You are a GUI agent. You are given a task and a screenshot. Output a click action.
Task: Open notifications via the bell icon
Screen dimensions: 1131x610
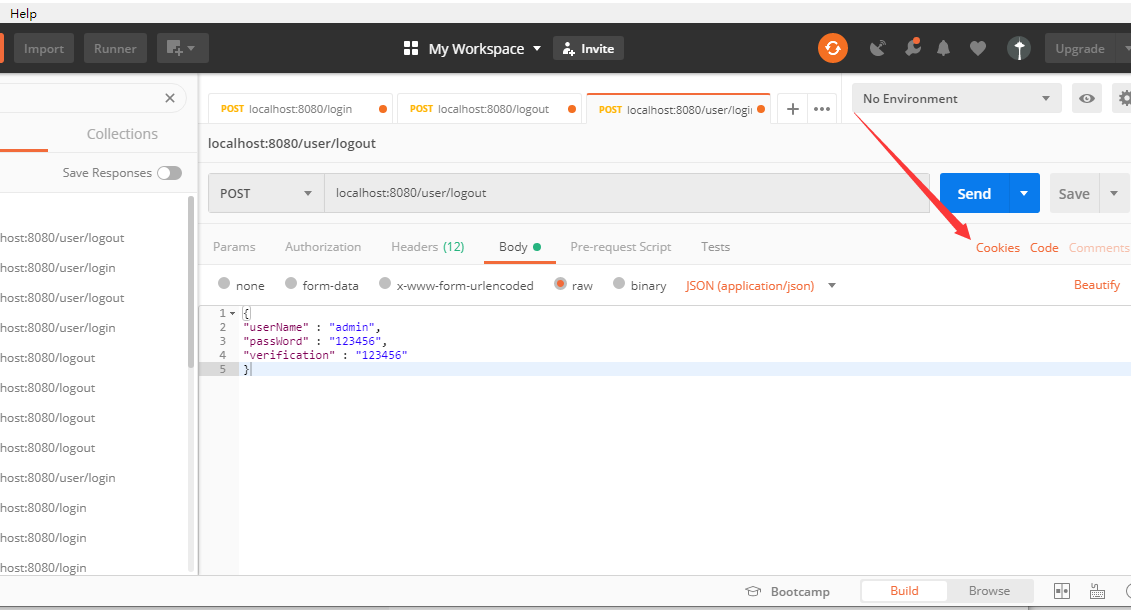click(943, 48)
